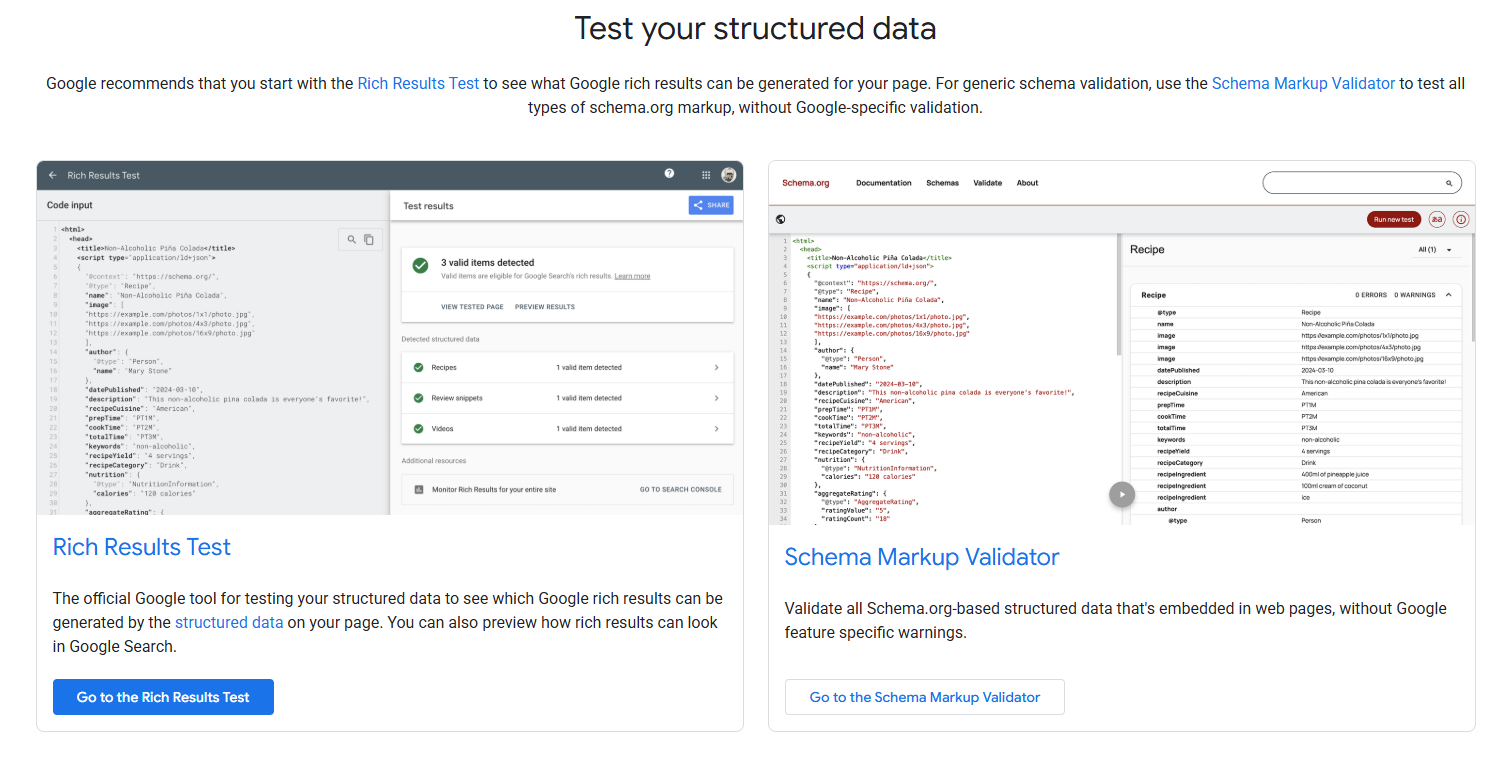The image size is (1510, 758).
Task: Click the globe icon in the validator toolbar
Action: click(x=780, y=219)
